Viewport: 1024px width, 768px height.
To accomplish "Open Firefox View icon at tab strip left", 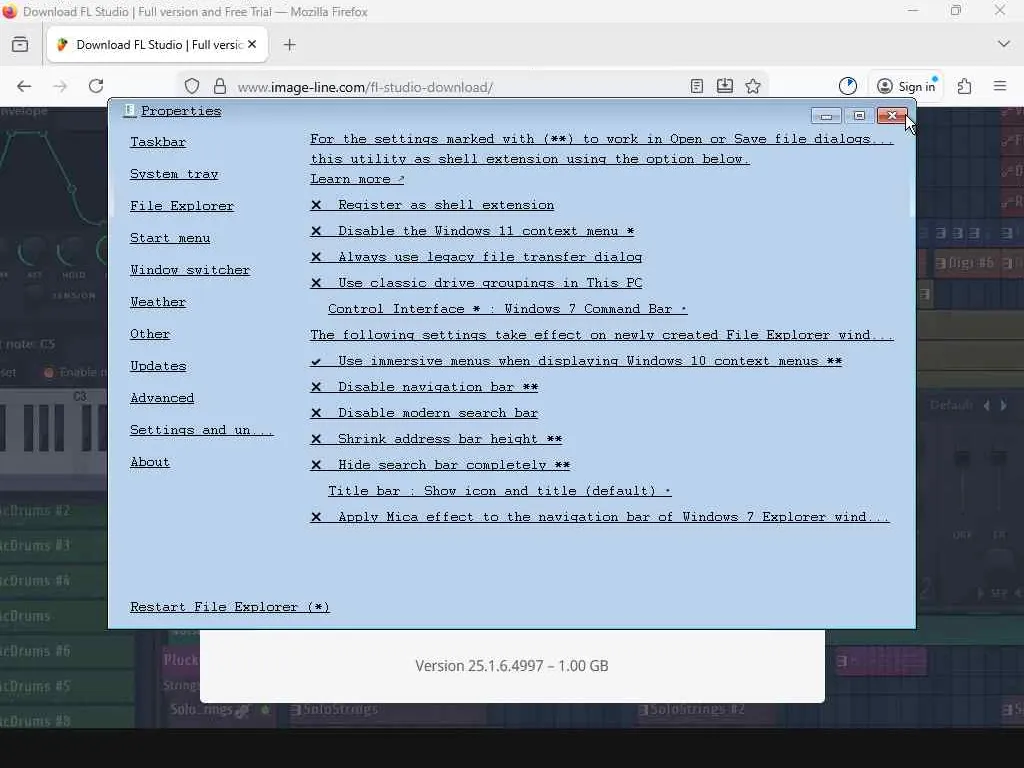I will (x=20, y=44).
